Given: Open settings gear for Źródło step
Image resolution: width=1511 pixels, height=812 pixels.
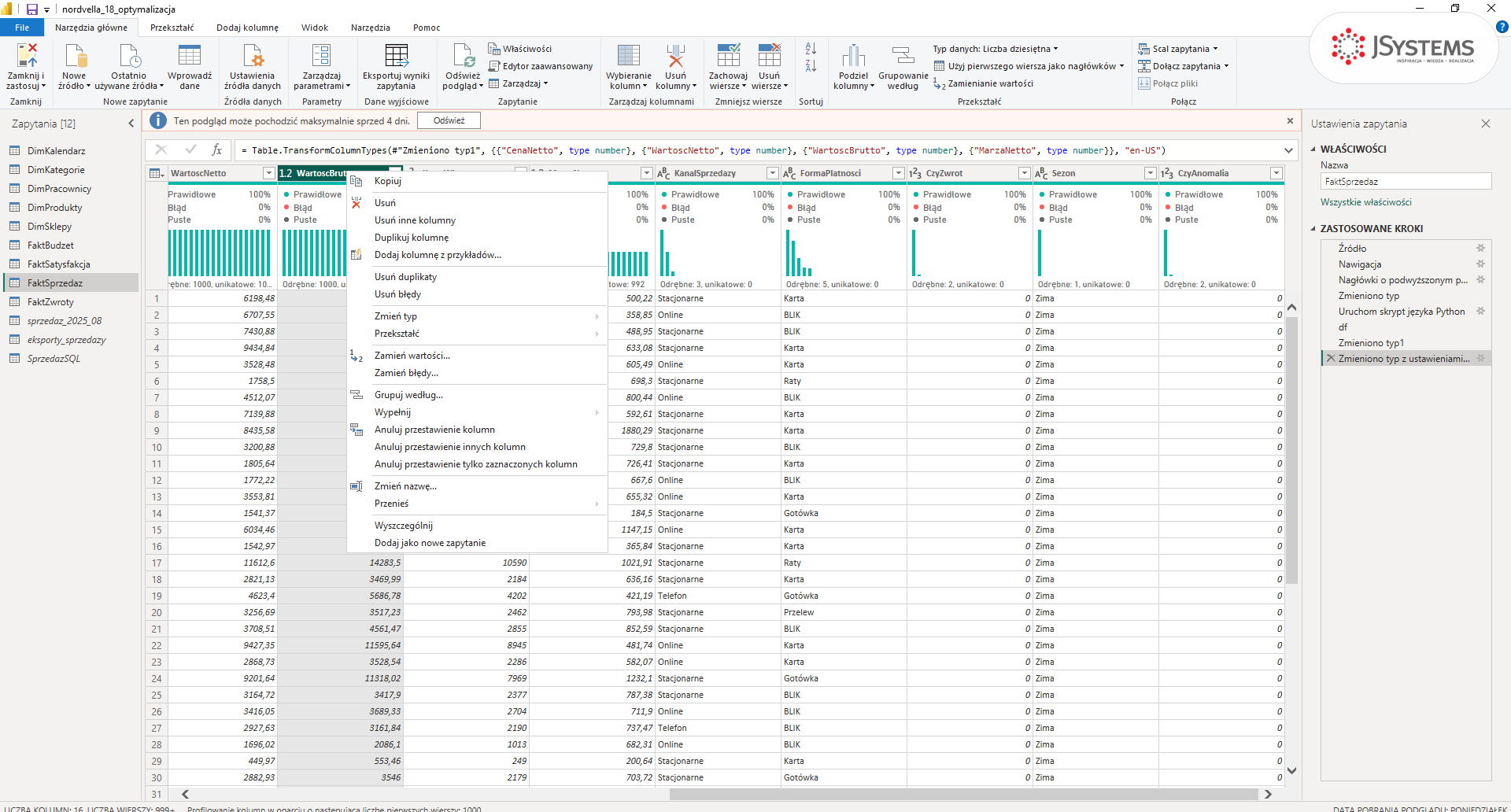Looking at the screenshot, I should coord(1480,248).
